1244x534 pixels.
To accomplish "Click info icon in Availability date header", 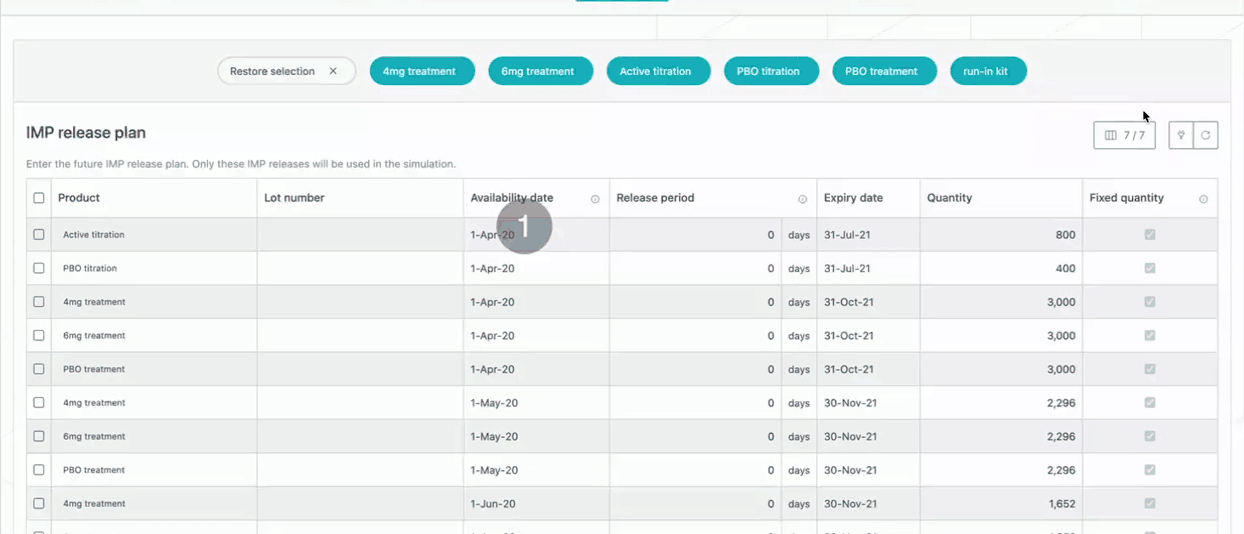I will pyautogui.click(x=595, y=199).
